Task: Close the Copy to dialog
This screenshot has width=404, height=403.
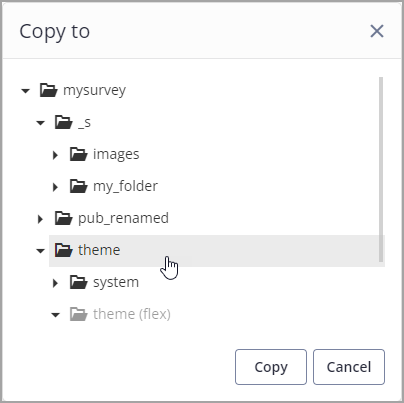Action: point(377,31)
